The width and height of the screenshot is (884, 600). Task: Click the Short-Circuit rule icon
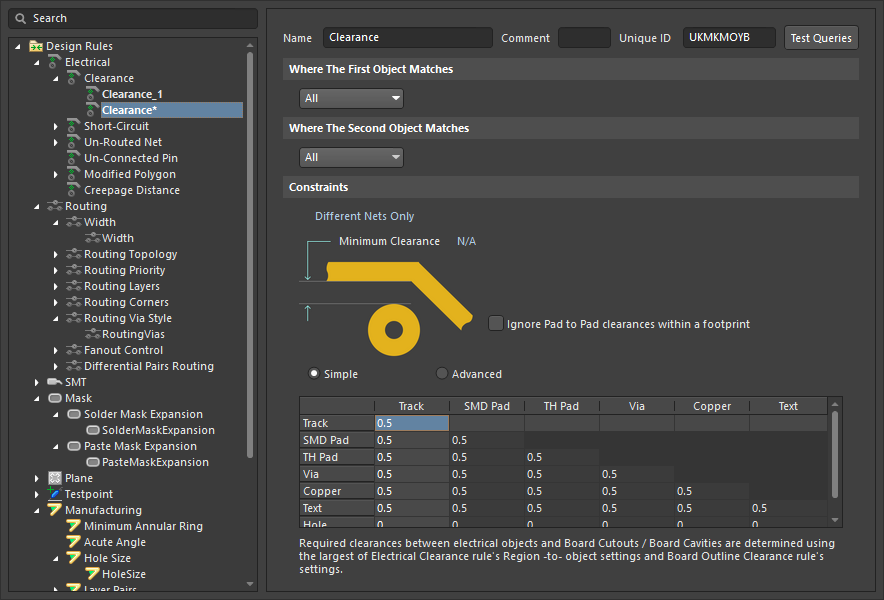(x=73, y=126)
